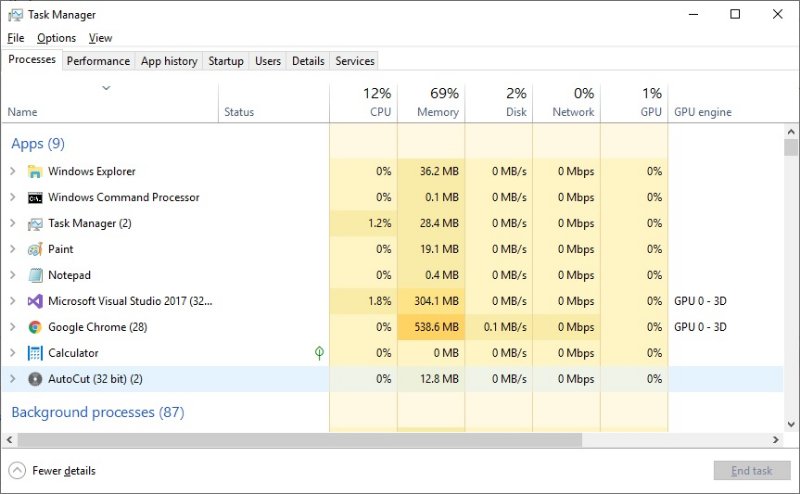Open the View menu

point(100,38)
